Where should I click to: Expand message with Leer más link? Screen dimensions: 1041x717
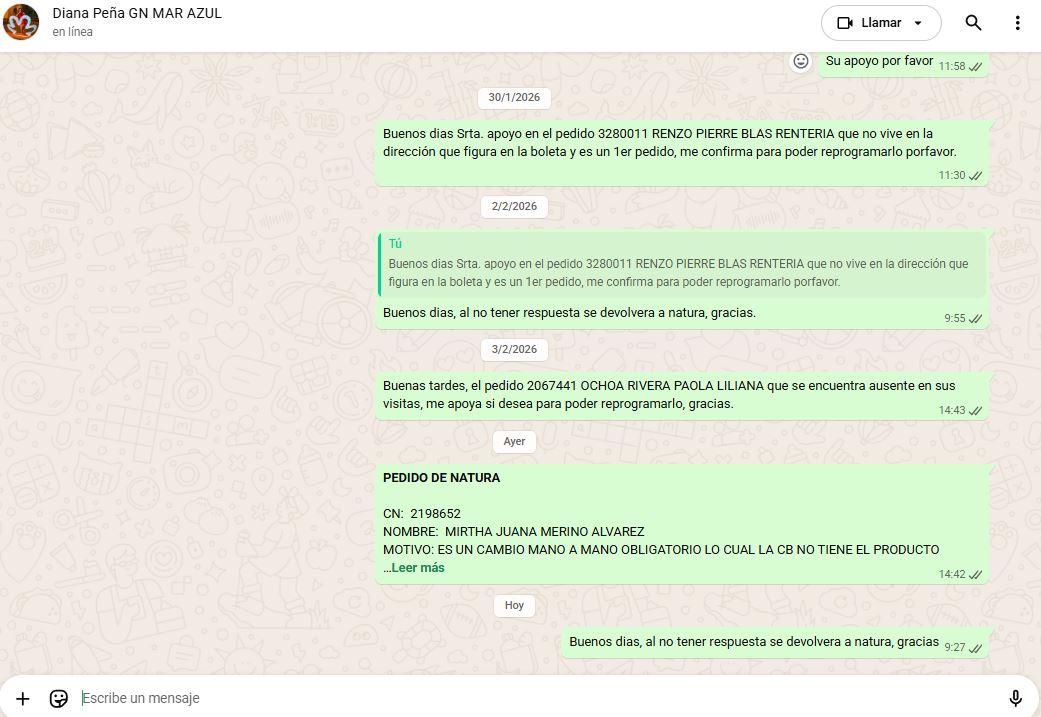pyautogui.click(x=417, y=567)
